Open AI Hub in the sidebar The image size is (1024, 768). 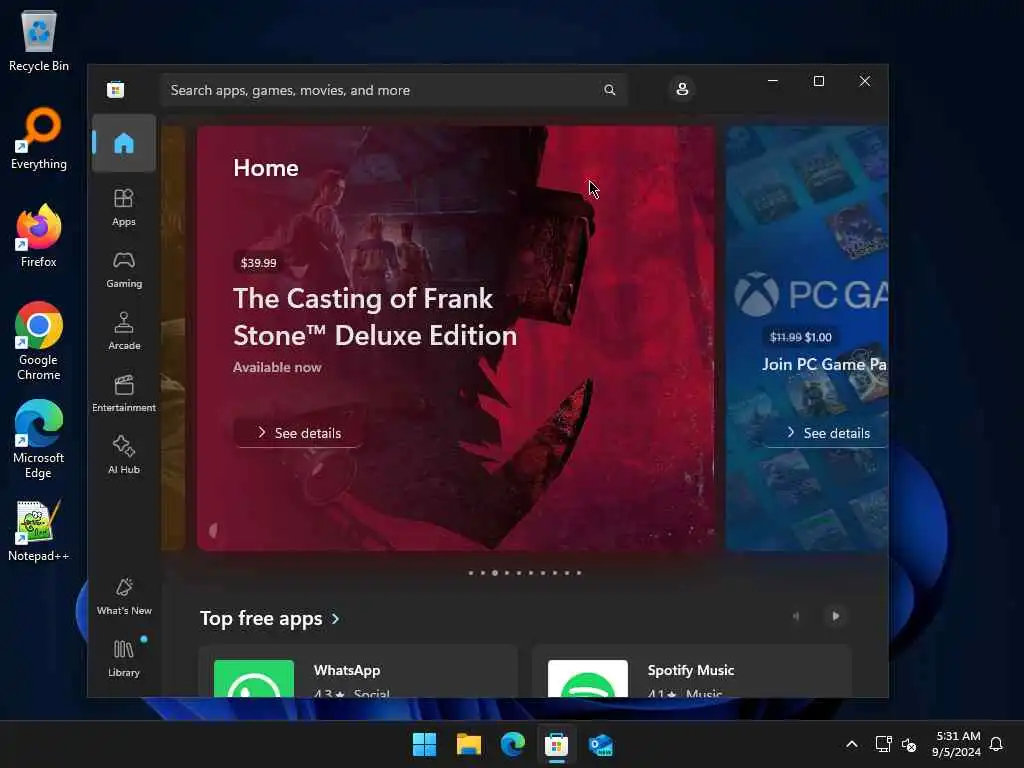pyautogui.click(x=123, y=455)
